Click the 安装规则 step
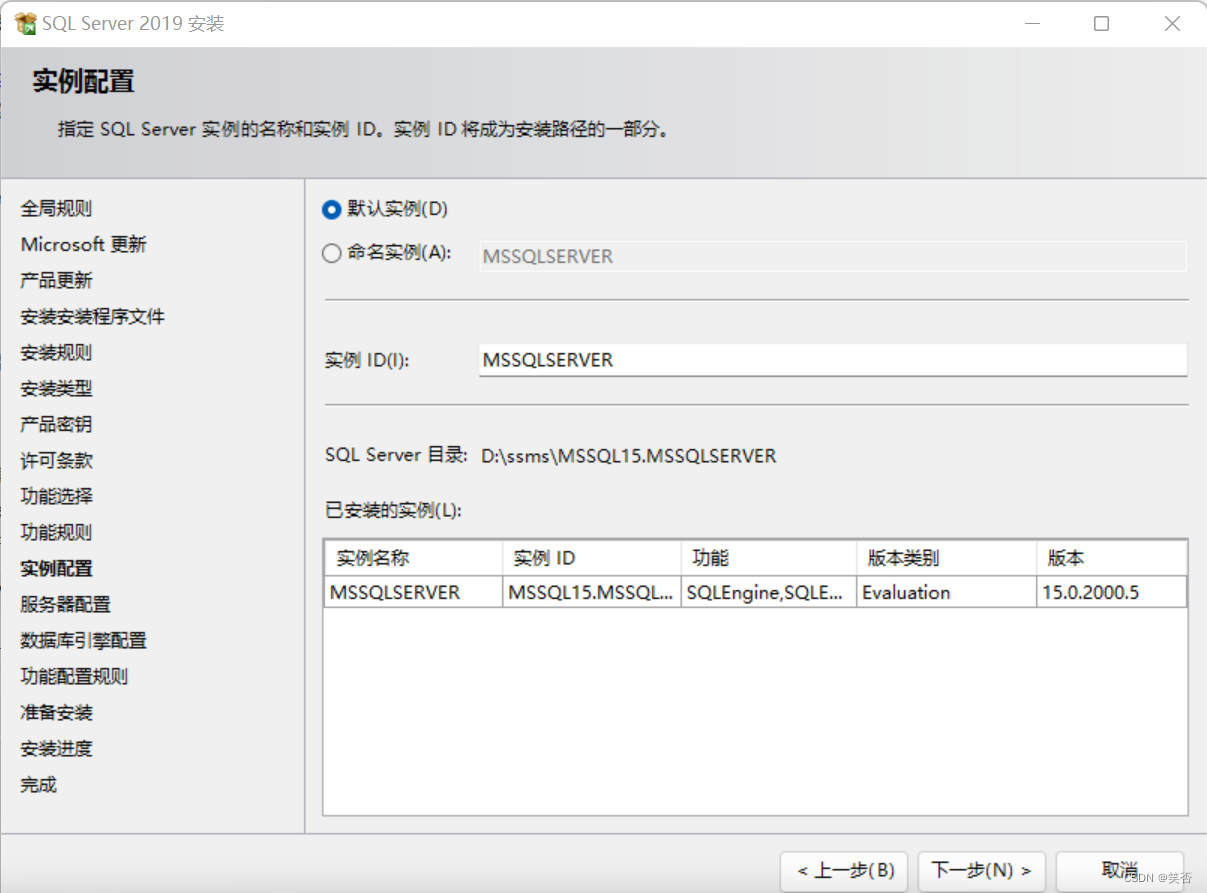Viewport: 1207px width, 893px height. [56, 352]
